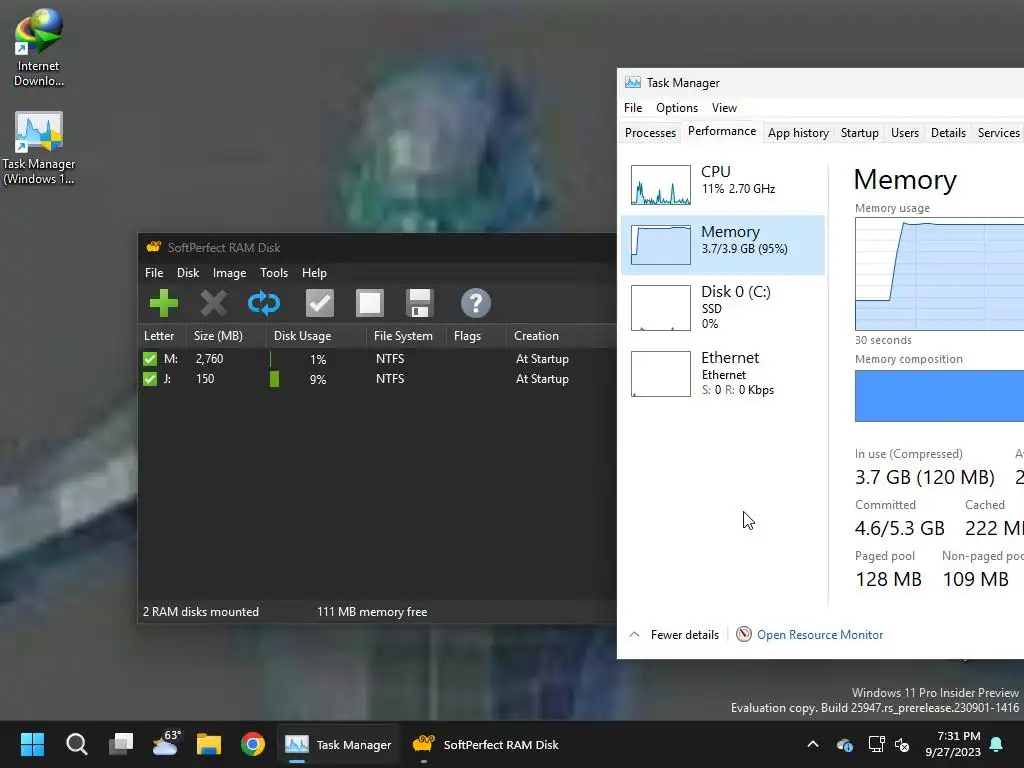Select the Disk 0 (C:) performance item
The height and width of the screenshot is (768, 1024).
723,307
